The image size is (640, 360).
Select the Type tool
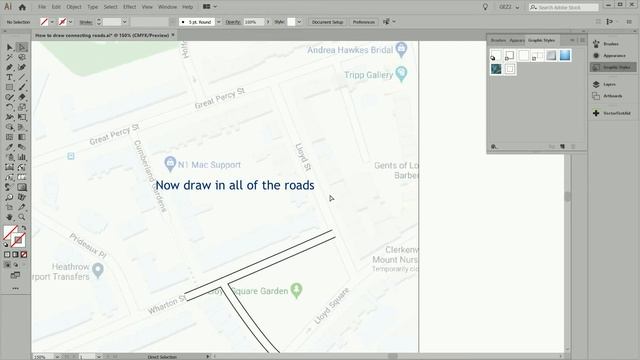point(9,78)
